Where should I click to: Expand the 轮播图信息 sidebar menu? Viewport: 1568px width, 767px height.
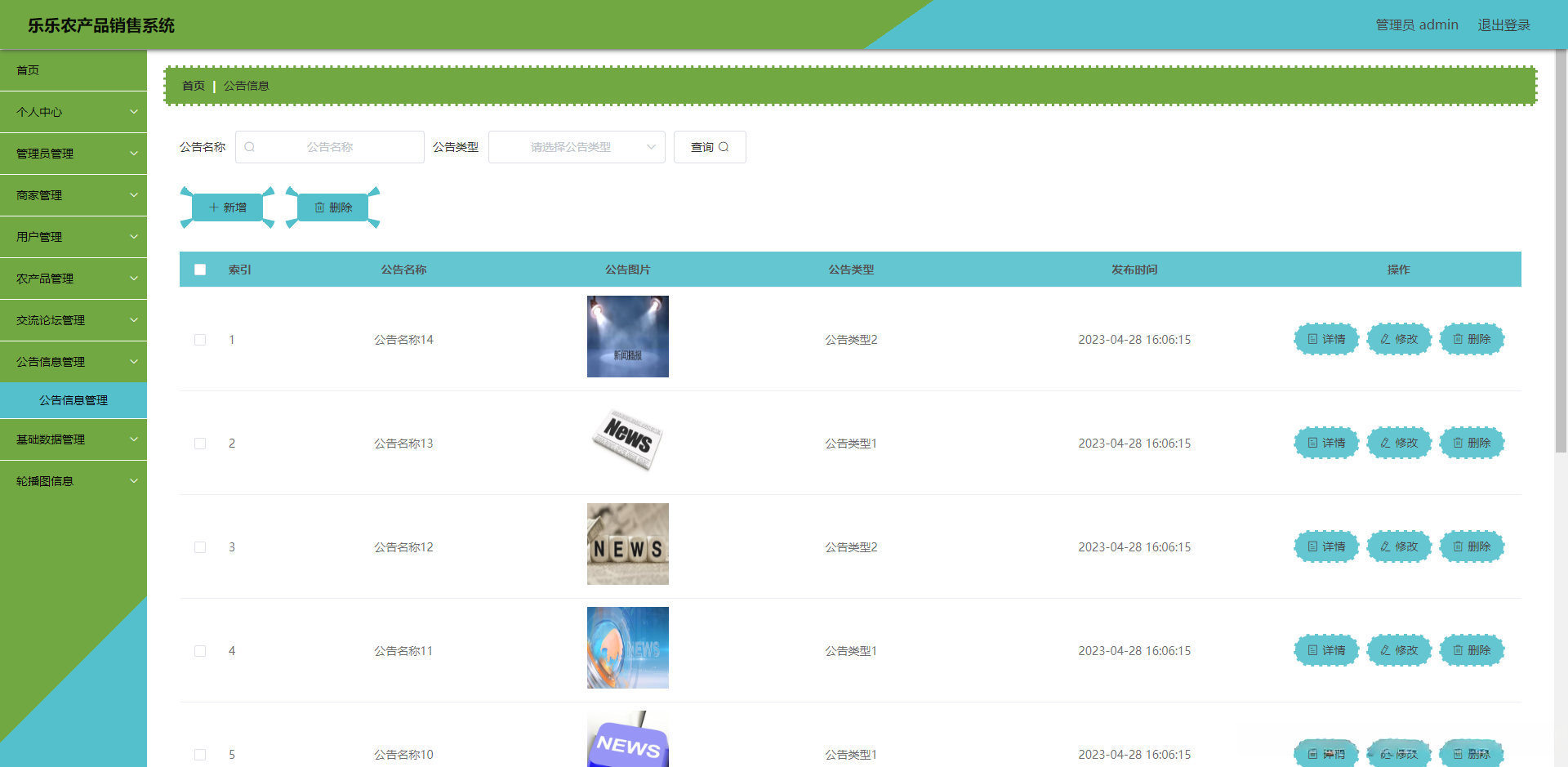[73, 481]
